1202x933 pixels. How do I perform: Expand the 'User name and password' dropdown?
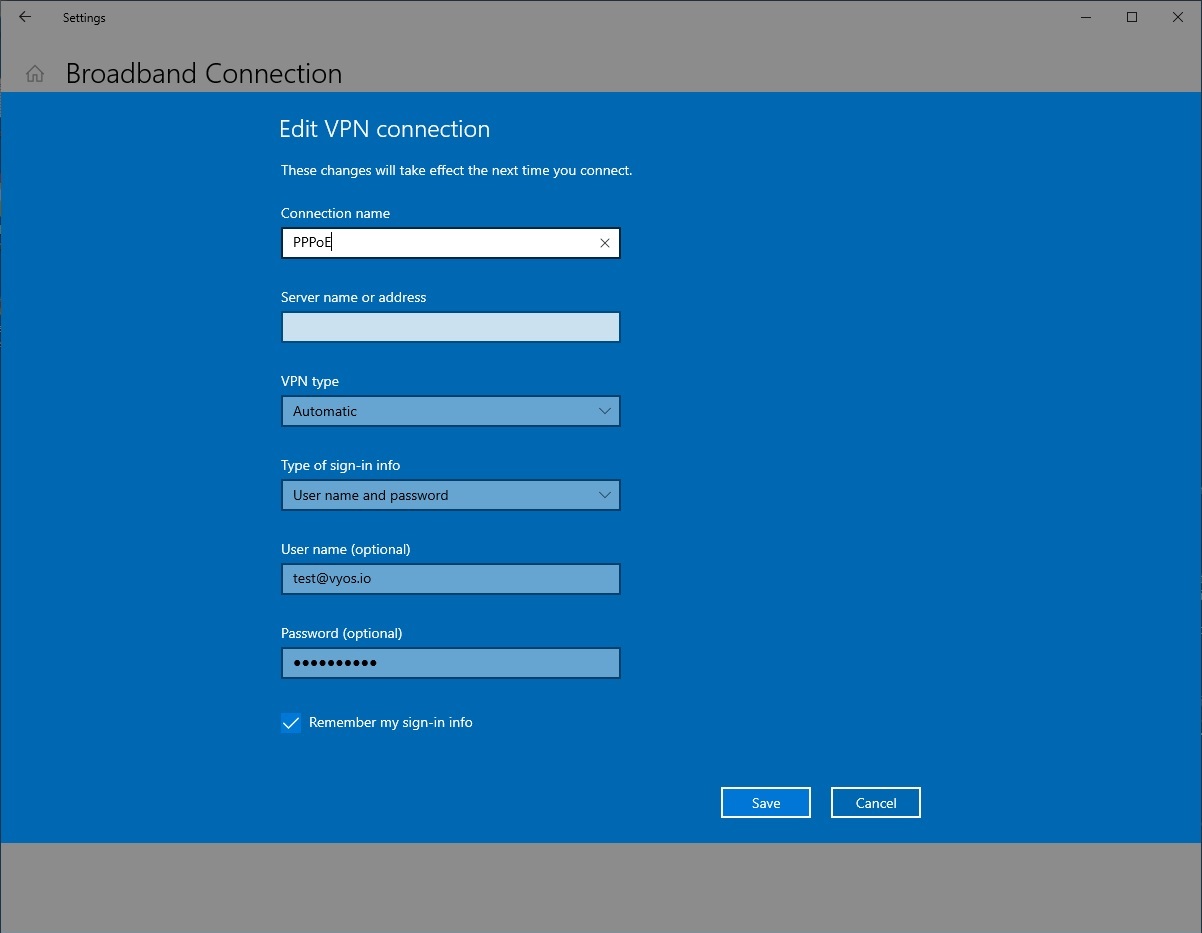pos(440,495)
